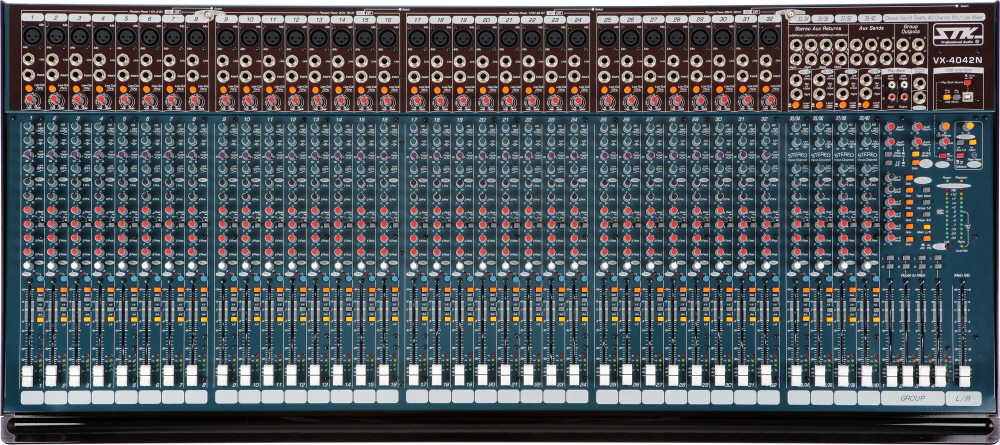
Task: Grab the channel 10 fader cap
Action: coord(245,376)
